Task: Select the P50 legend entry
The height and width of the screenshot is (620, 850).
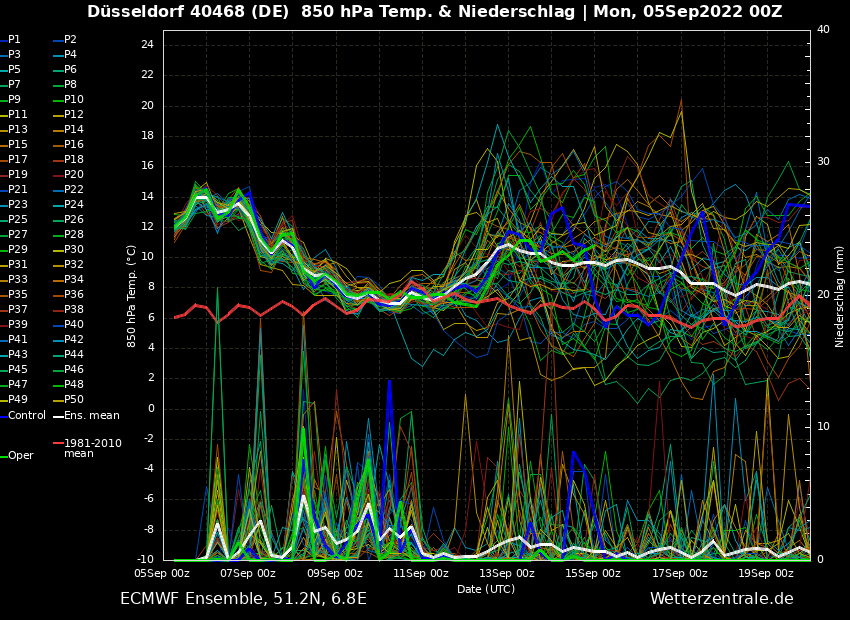Action: click(73, 400)
